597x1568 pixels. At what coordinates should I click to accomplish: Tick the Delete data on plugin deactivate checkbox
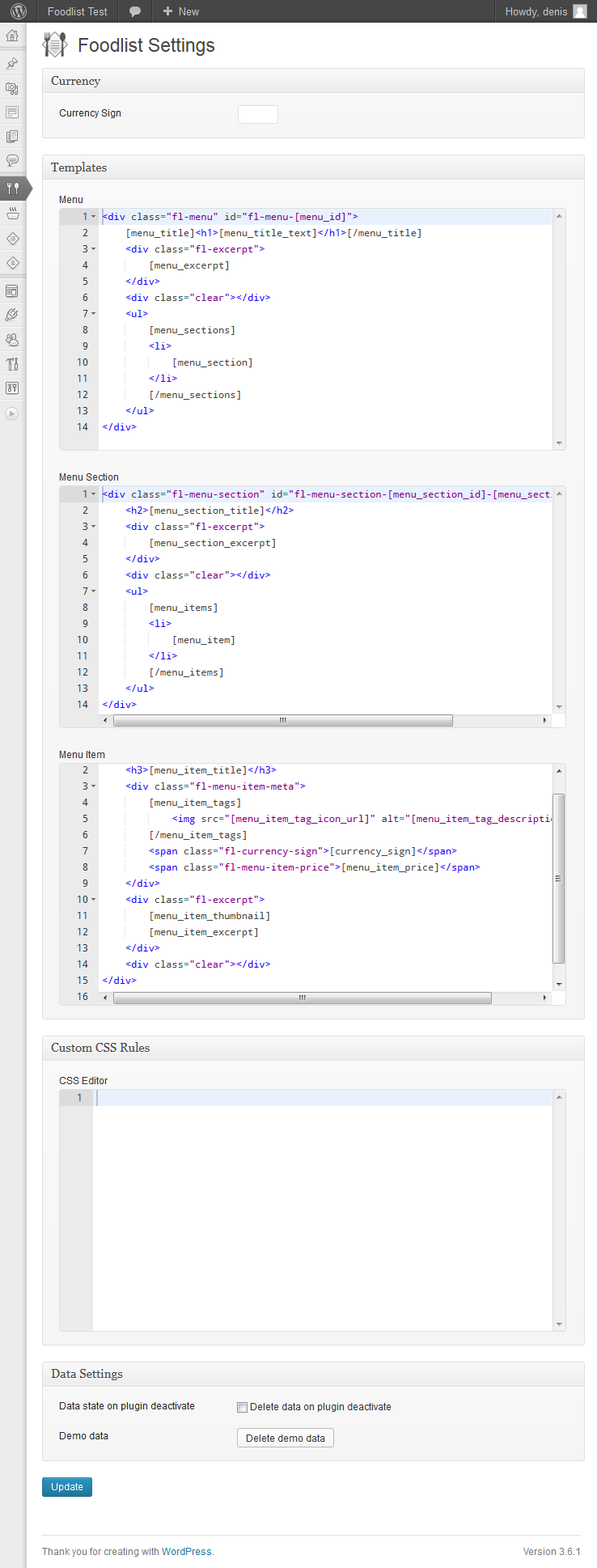(242, 1407)
